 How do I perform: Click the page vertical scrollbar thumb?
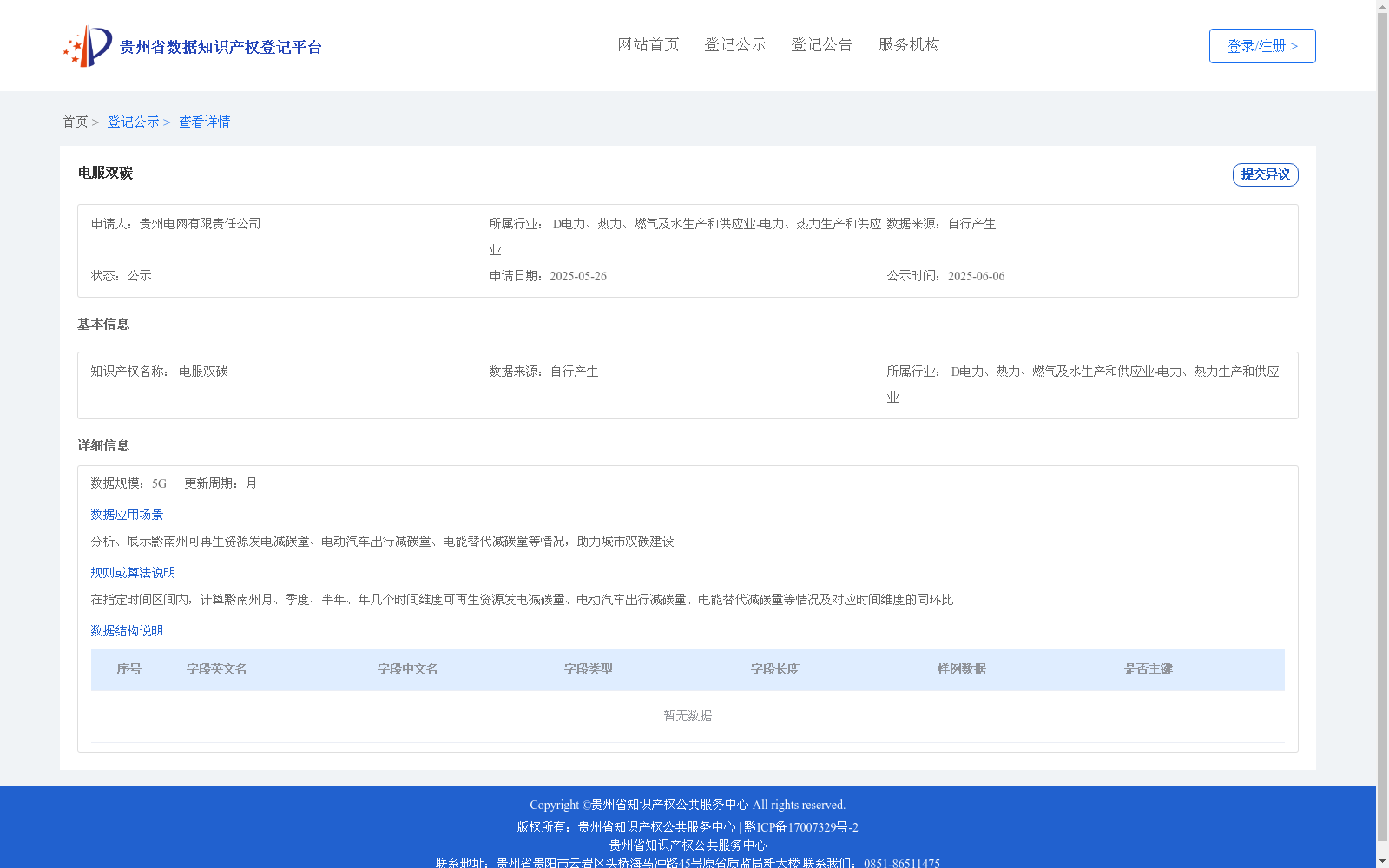pos(1382,427)
